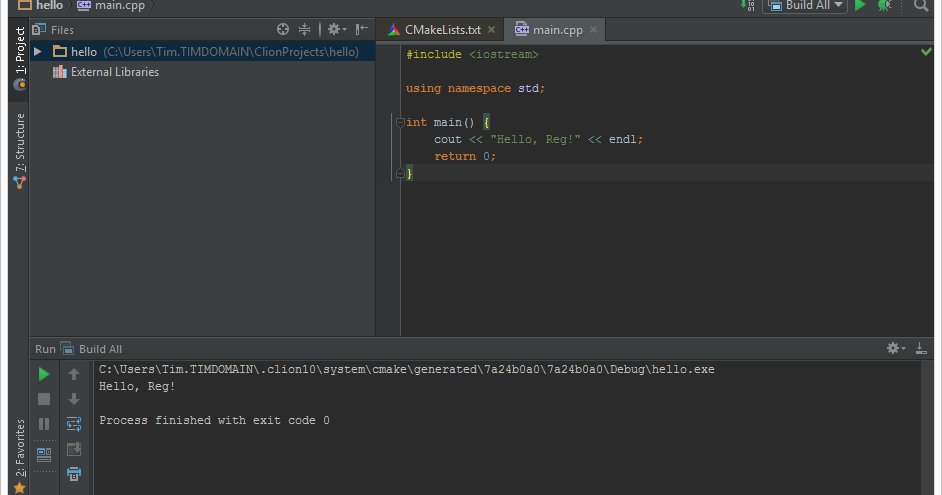Collapse main() using the fold marker at int main
Screen dimensions: 942x495
click(x=400, y=123)
